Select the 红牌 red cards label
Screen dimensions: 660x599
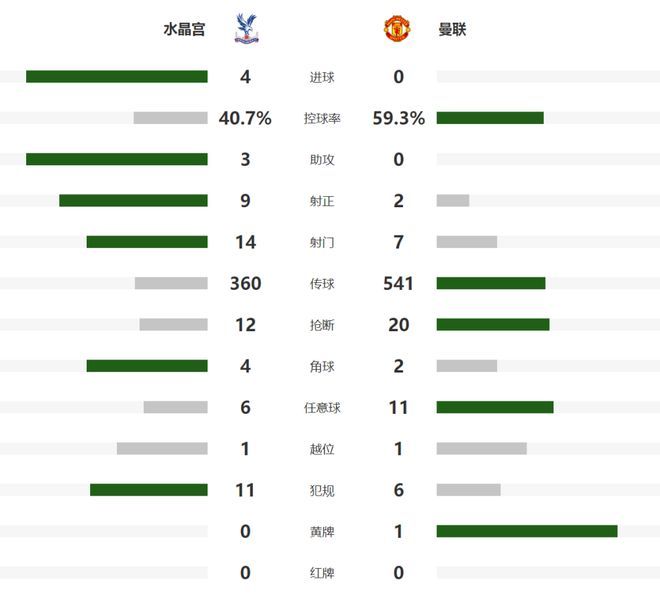point(322,573)
